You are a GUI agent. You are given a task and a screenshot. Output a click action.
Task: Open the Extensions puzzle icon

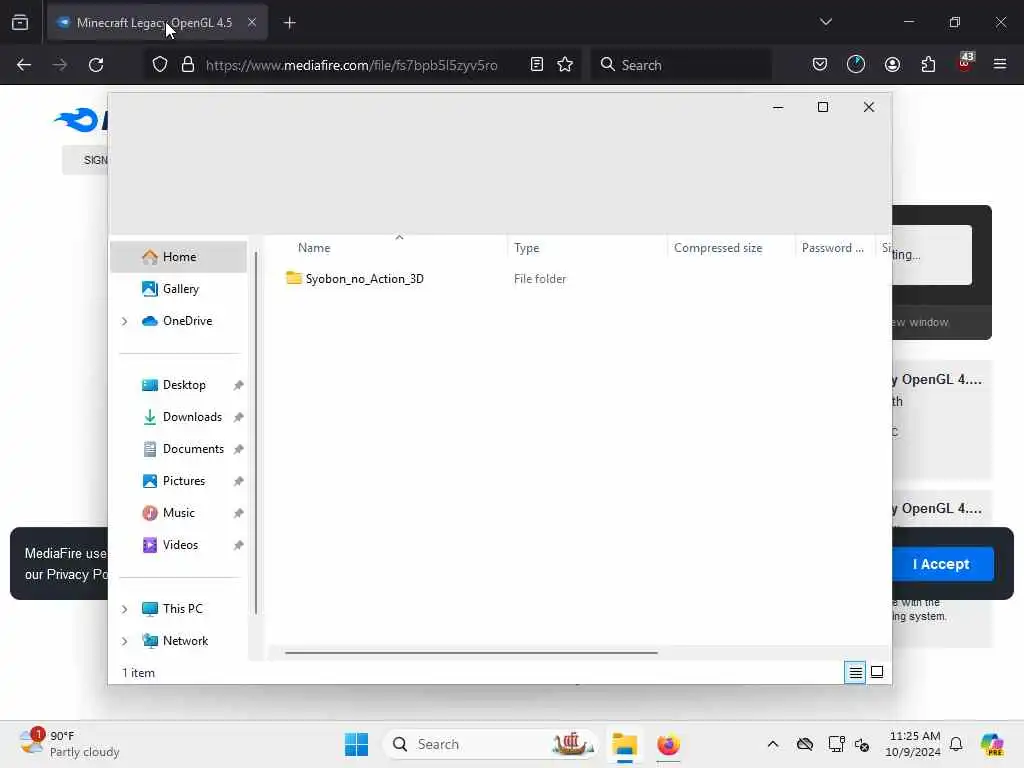pyautogui.click(x=928, y=65)
